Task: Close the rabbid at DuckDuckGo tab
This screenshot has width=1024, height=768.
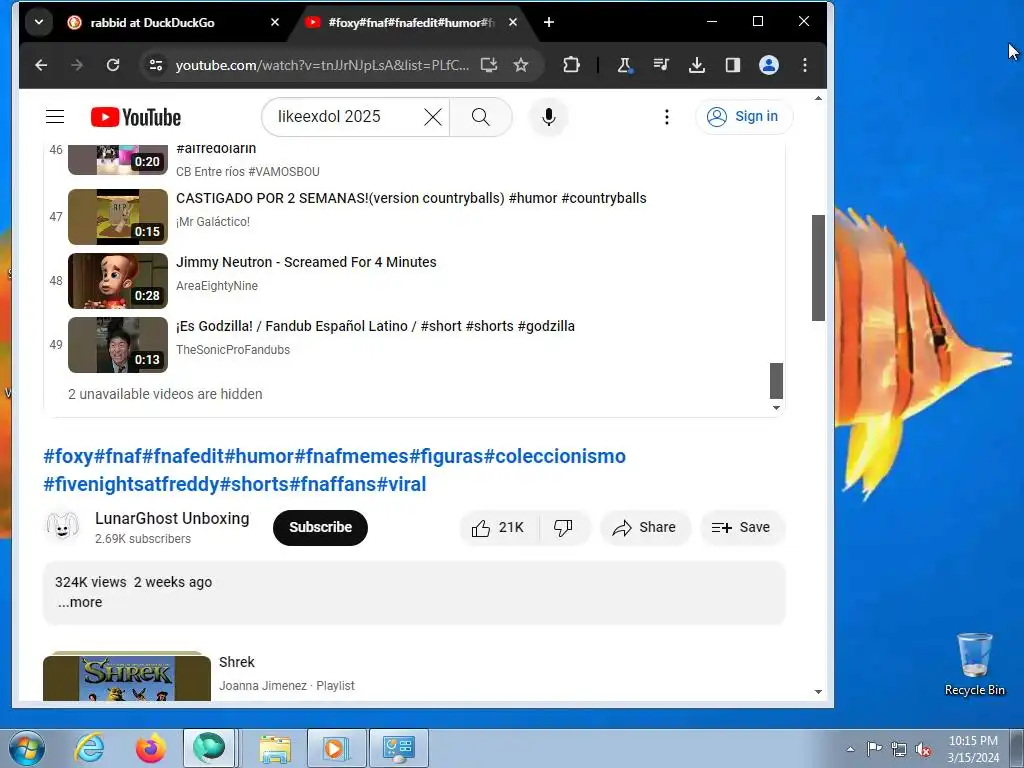Action: 275,22
